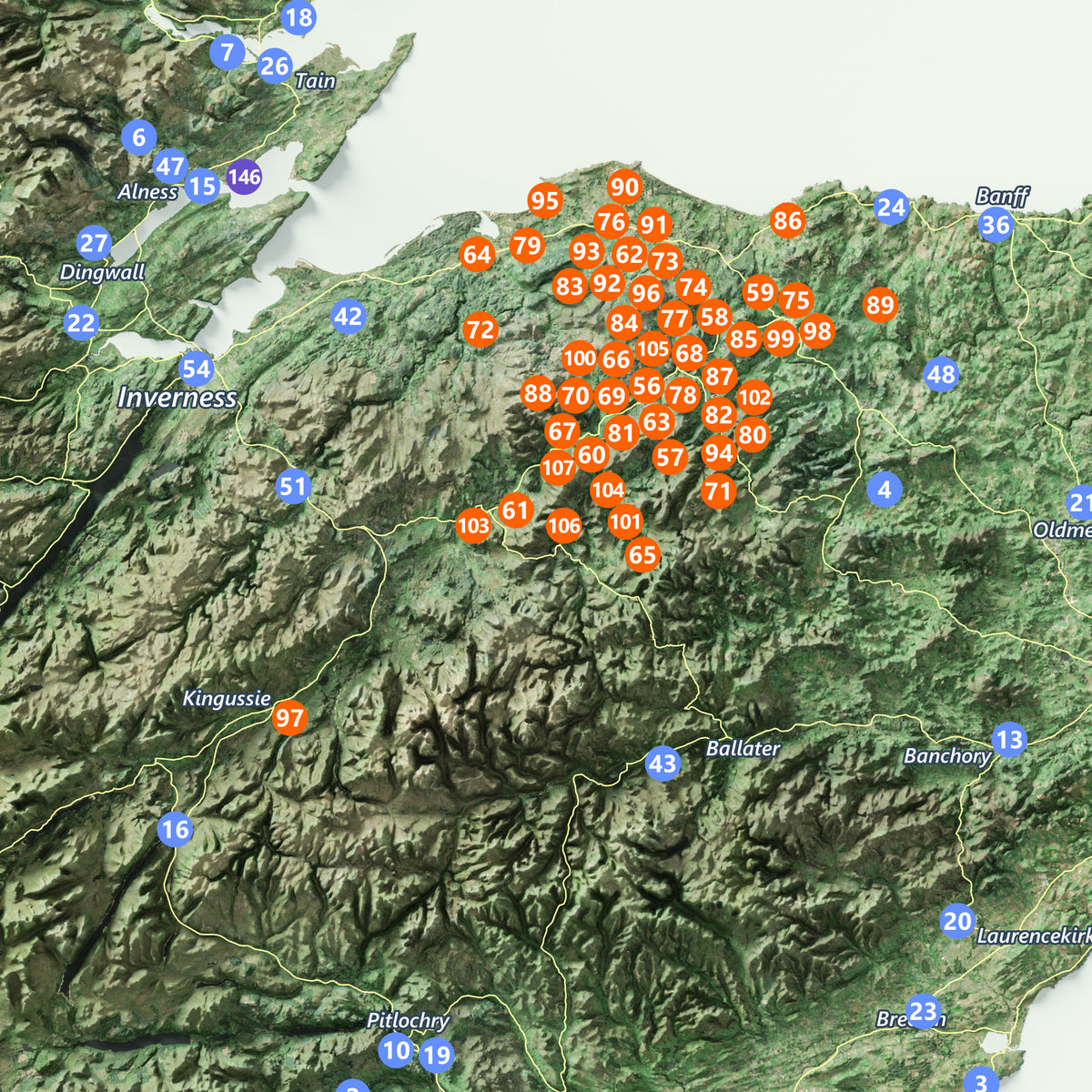This screenshot has width=1092, height=1092.
Task: Click the purple marker numbered 146
Action: (x=244, y=177)
